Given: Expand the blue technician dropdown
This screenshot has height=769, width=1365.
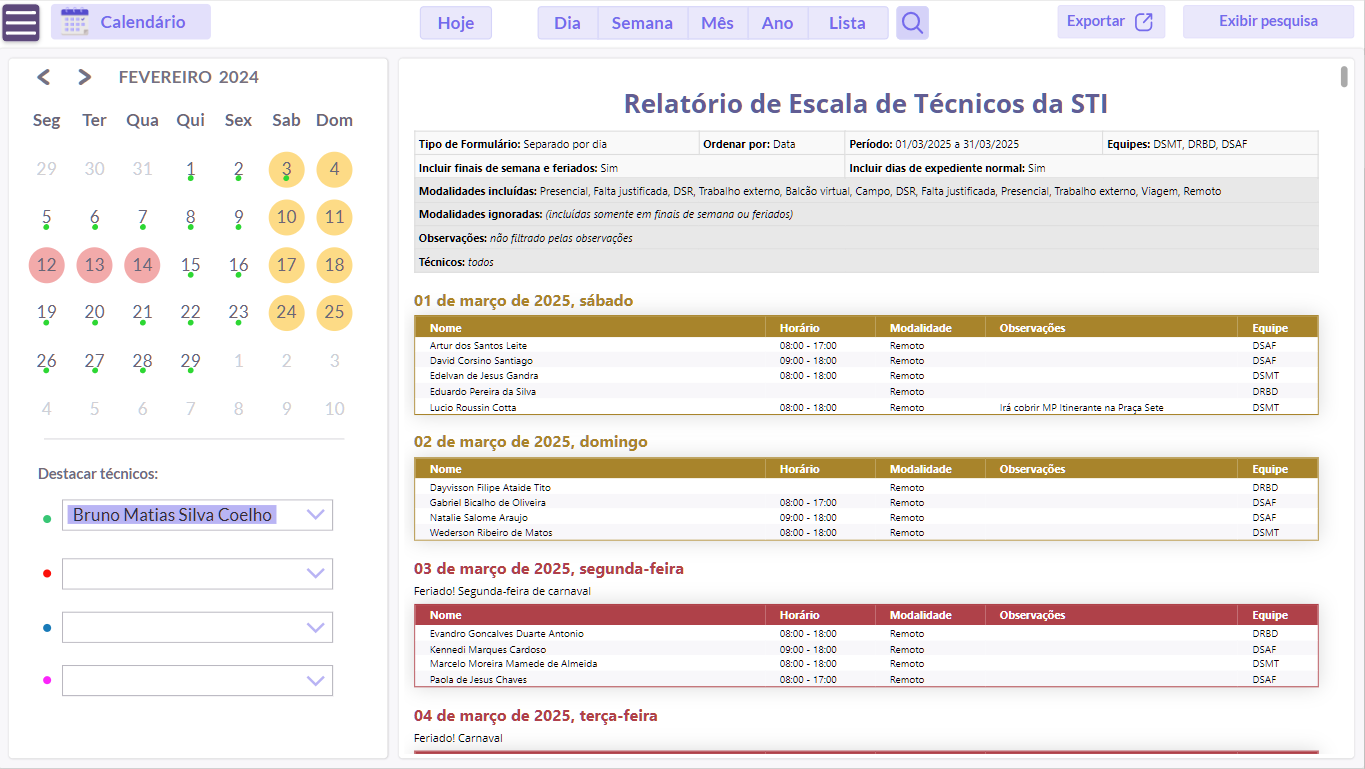Looking at the screenshot, I should pyautogui.click(x=316, y=628).
